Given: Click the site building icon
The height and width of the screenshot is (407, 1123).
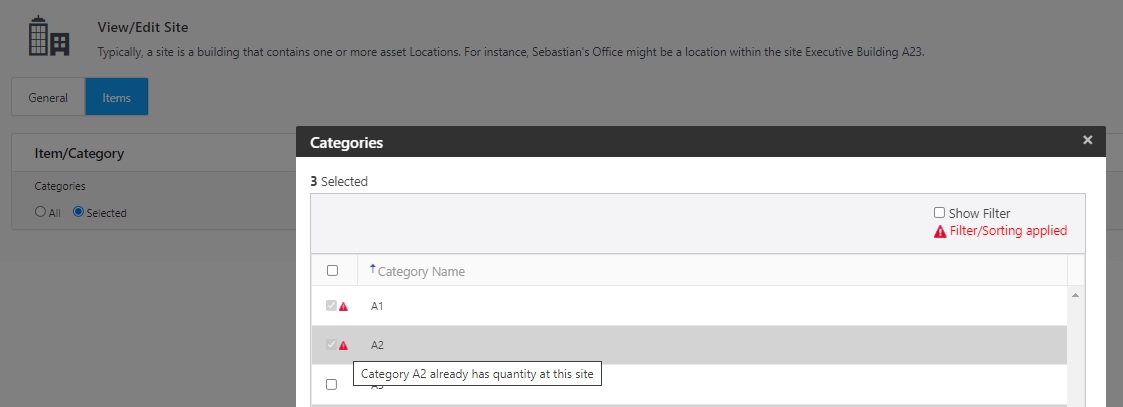Looking at the screenshot, I should point(49,37).
